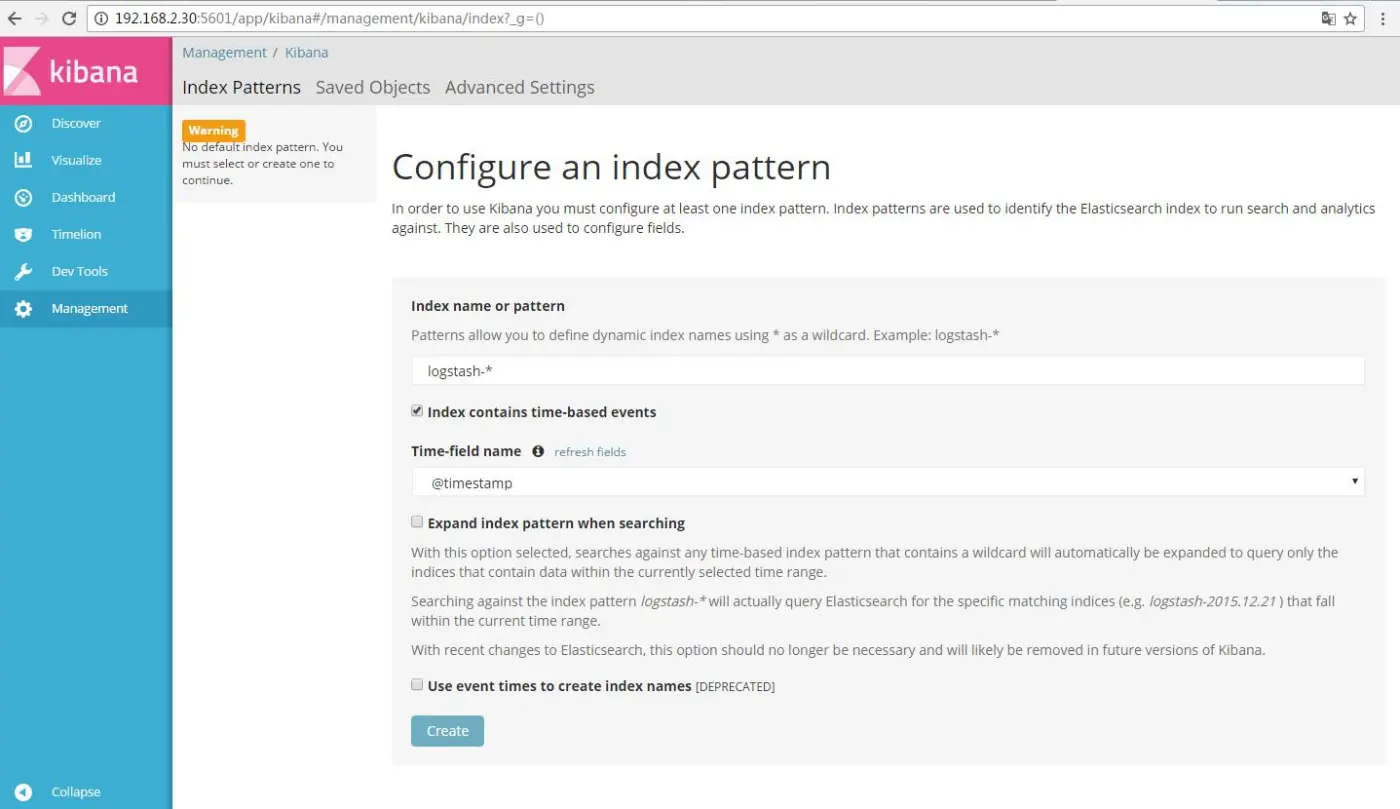Open Discover via compass icon
The image size is (1400, 809).
pyautogui.click(x=23, y=123)
